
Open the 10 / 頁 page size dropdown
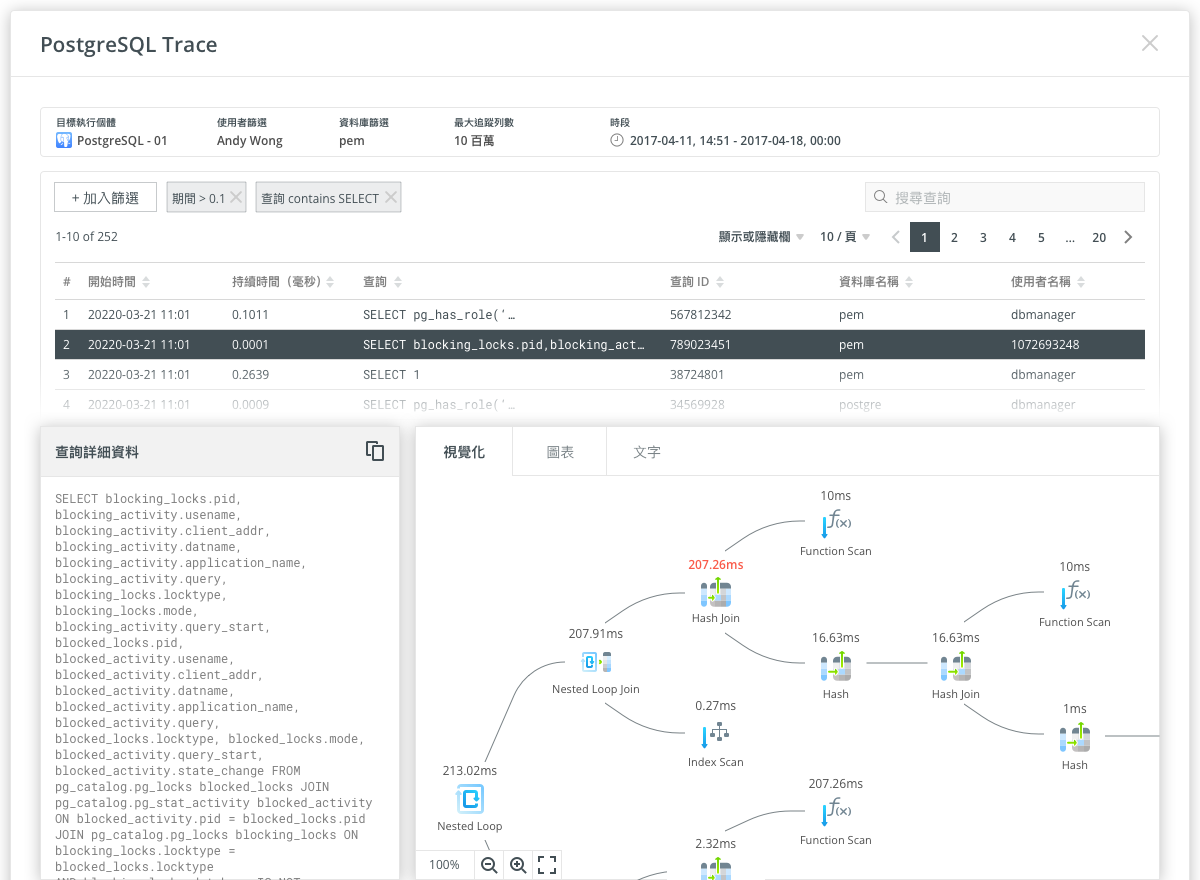click(845, 237)
